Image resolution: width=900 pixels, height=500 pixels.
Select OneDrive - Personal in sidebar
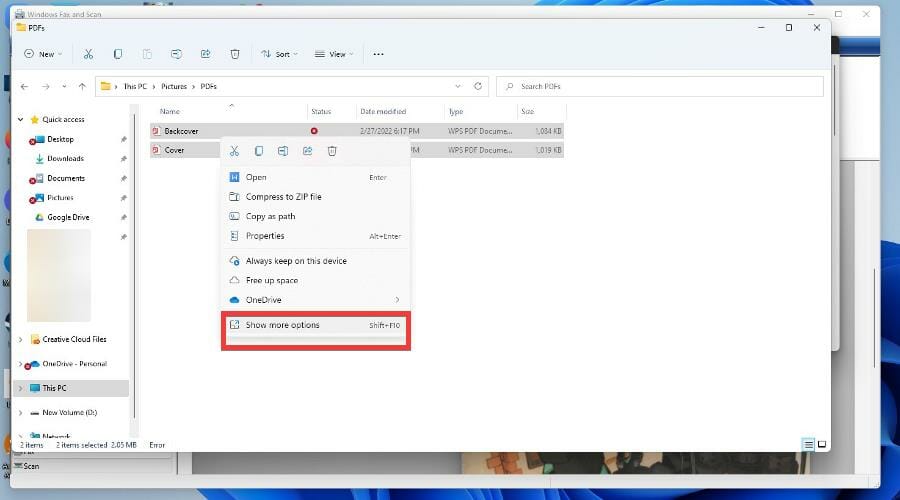75,364
